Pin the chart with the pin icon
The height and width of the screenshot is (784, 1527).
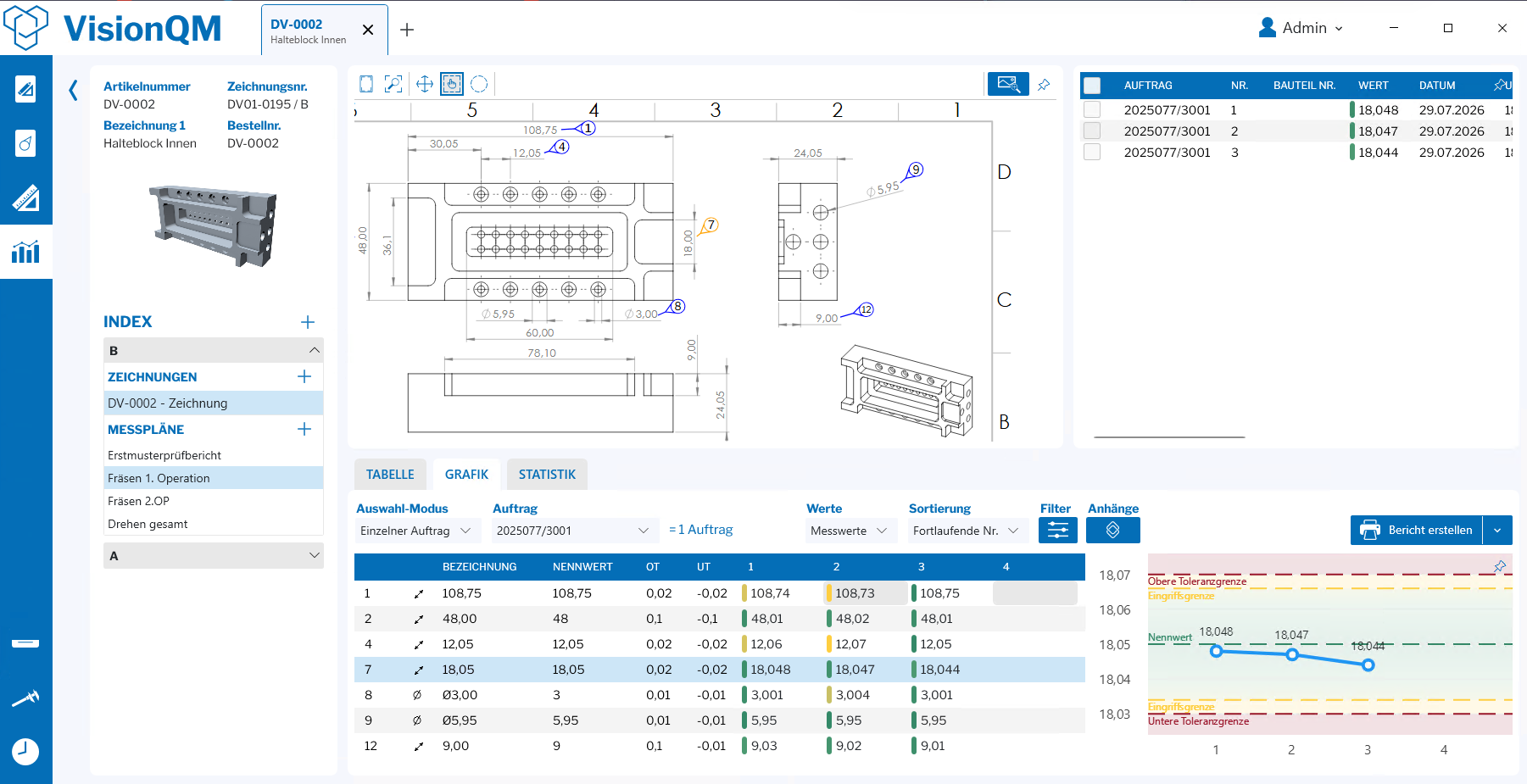(x=1500, y=566)
